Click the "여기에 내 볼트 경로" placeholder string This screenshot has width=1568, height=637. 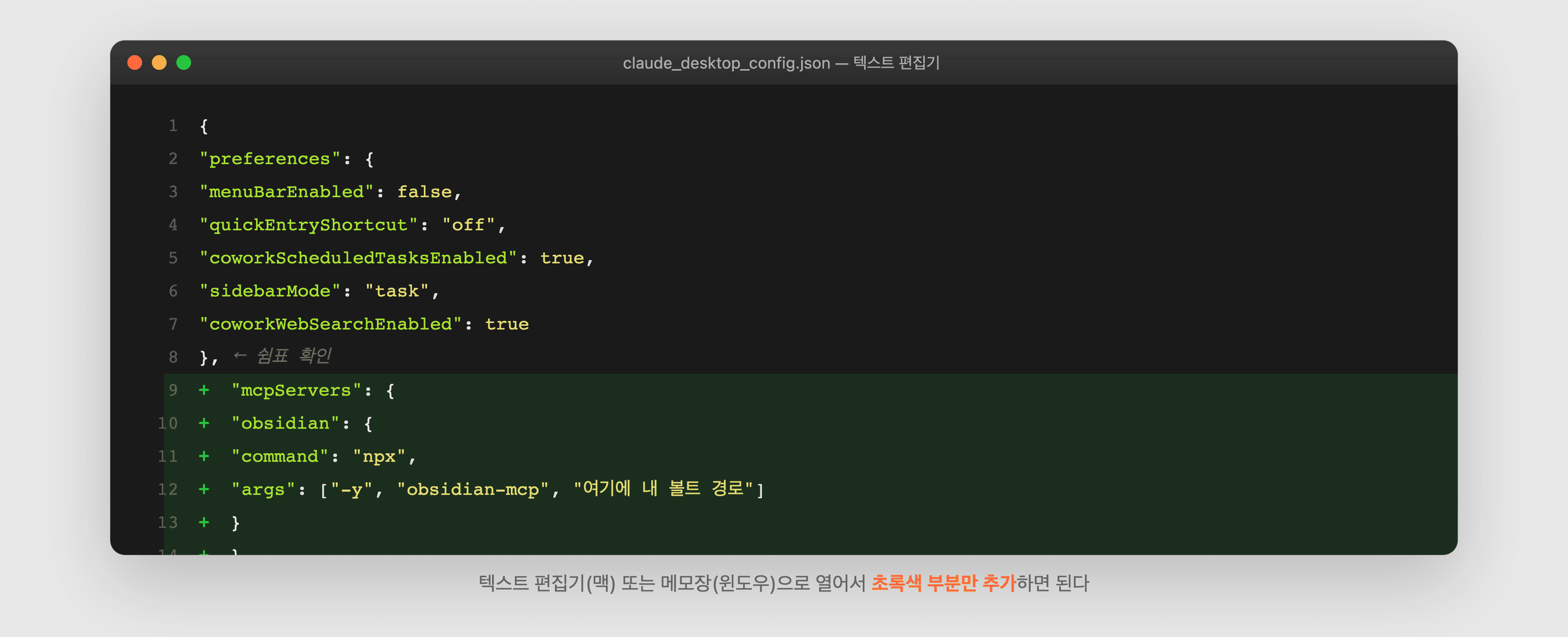pyautogui.click(x=664, y=488)
